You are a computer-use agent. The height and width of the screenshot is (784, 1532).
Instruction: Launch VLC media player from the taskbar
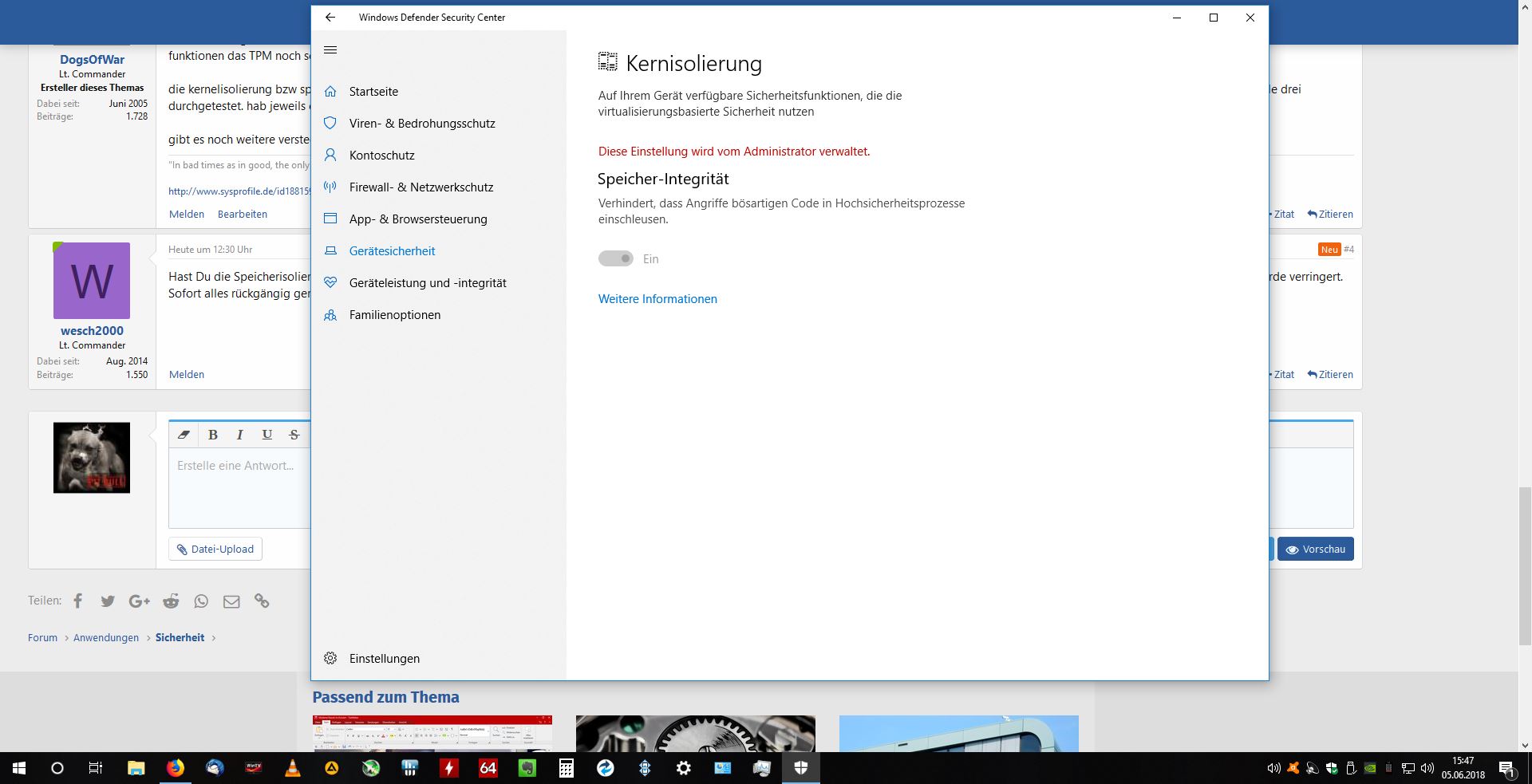coord(293,768)
